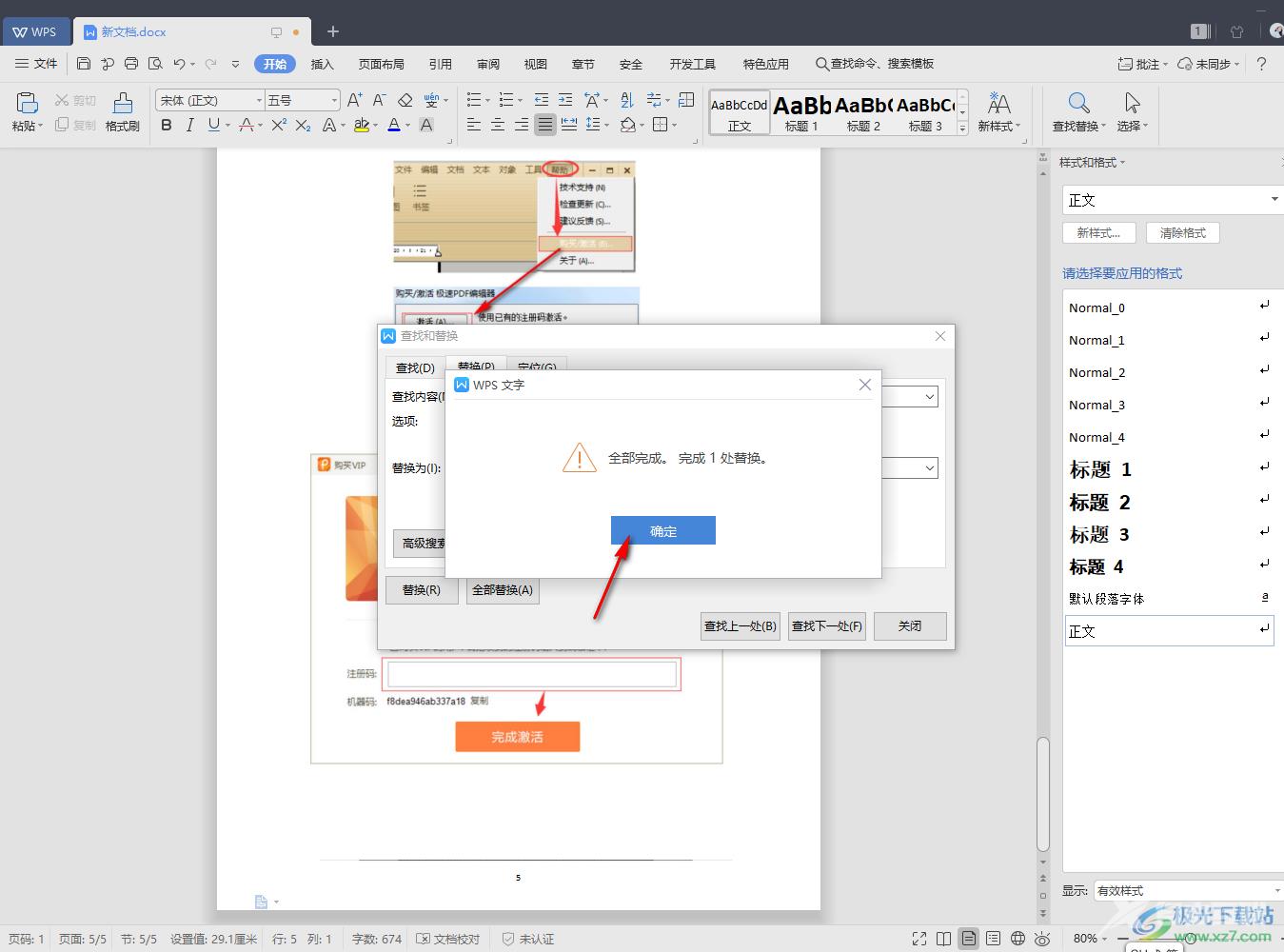Click the increase indent icon

565,100
